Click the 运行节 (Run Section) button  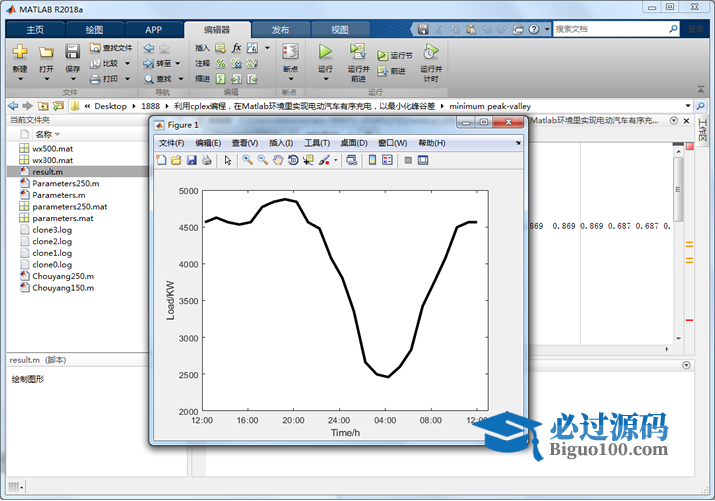[x=395, y=56]
